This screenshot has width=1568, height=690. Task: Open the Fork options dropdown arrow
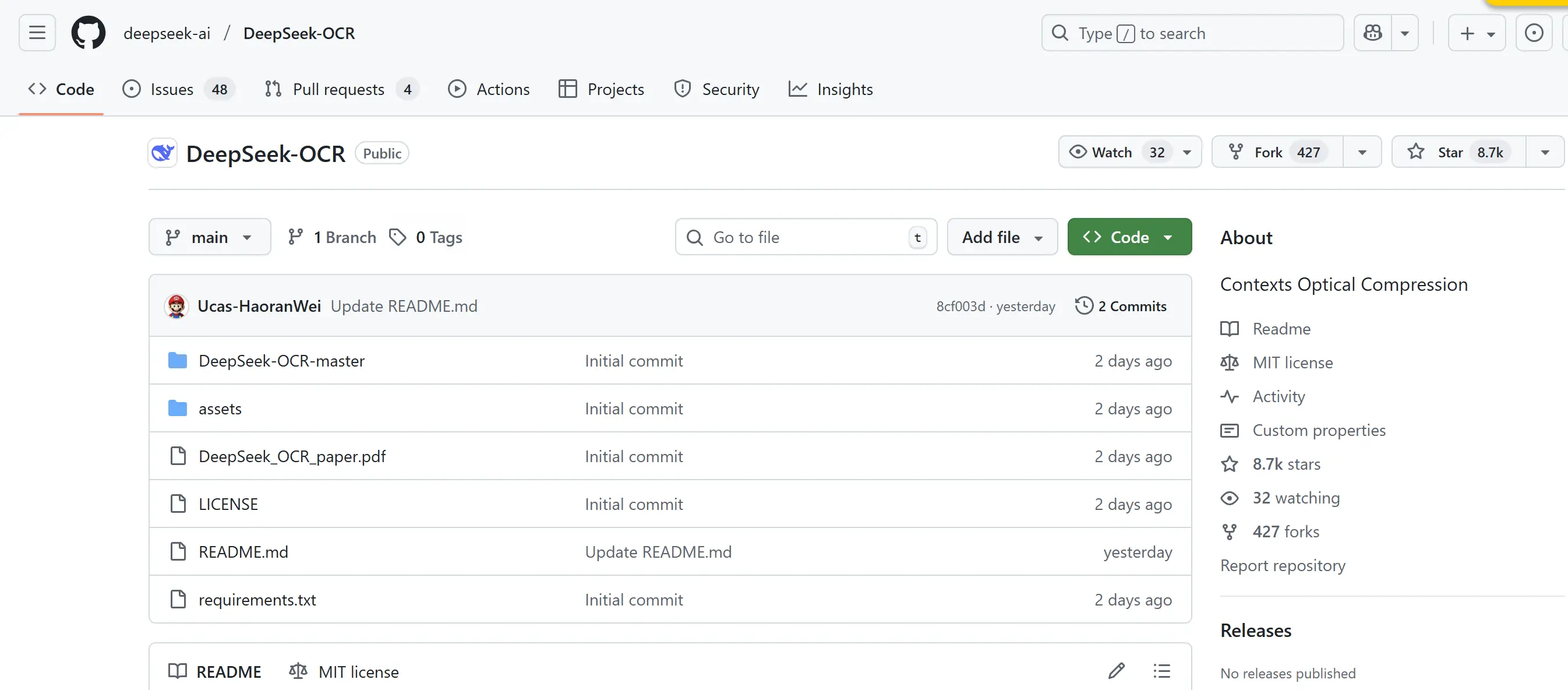click(1362, 152)
